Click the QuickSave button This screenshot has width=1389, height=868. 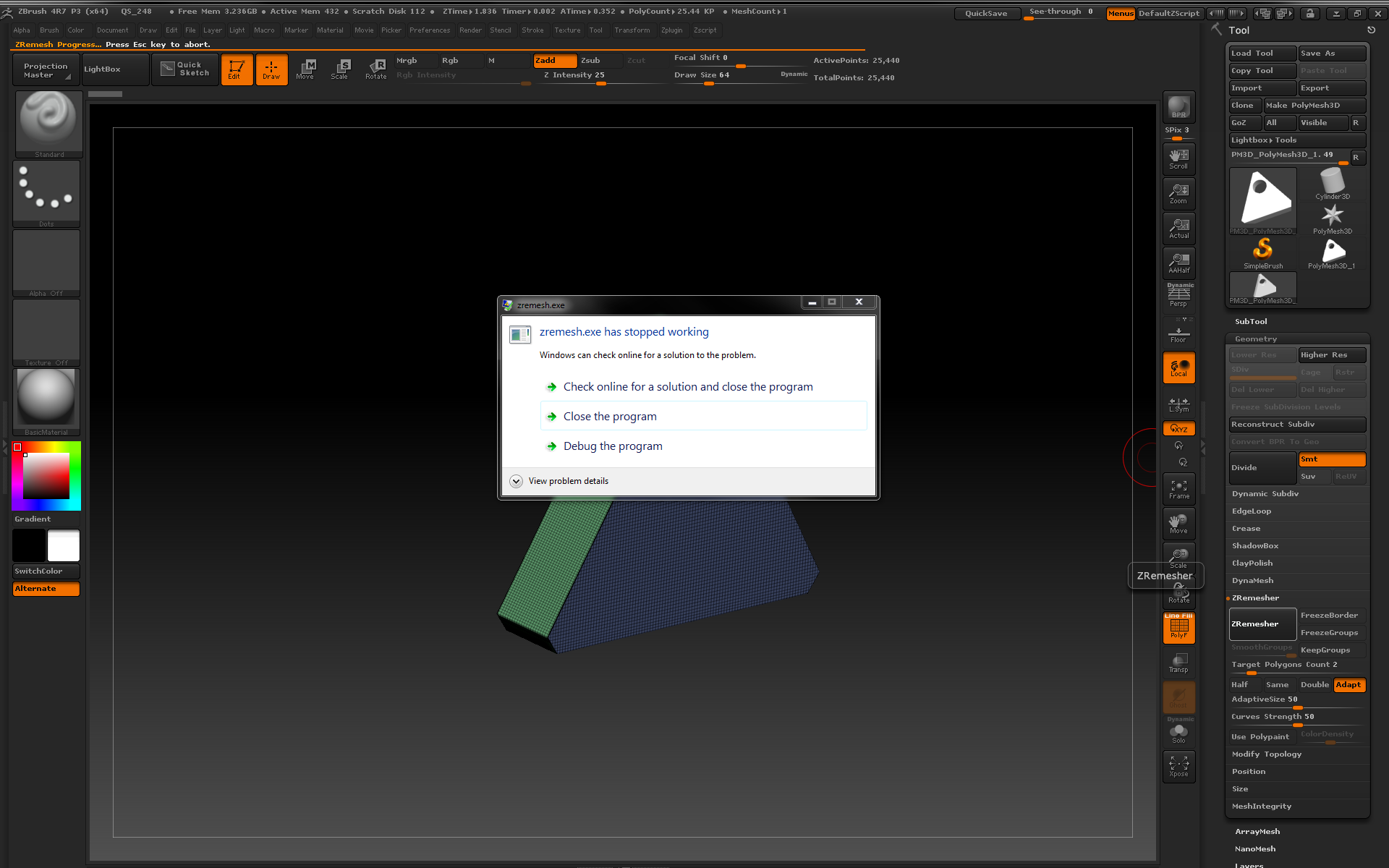(x=986, y=14)
